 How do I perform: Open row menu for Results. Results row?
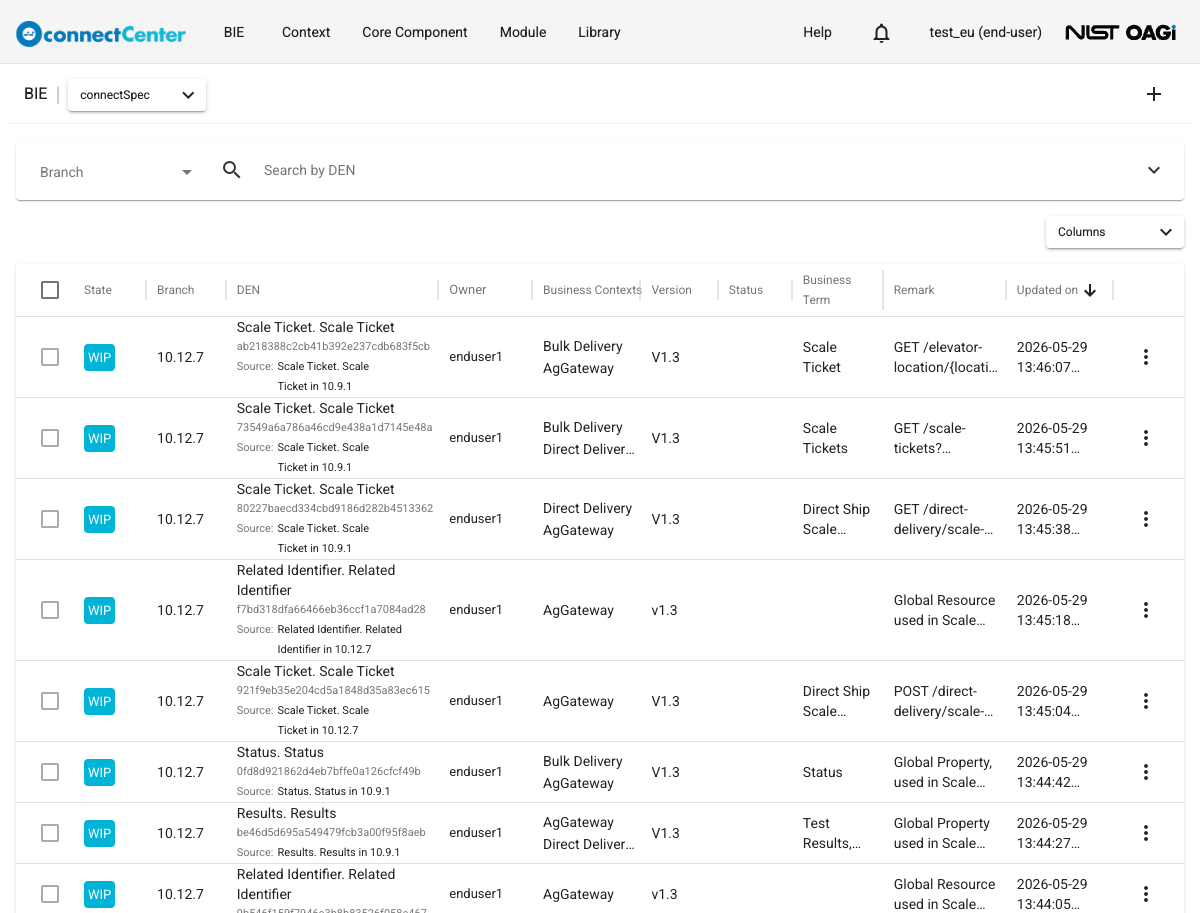tap(1146, 833)
